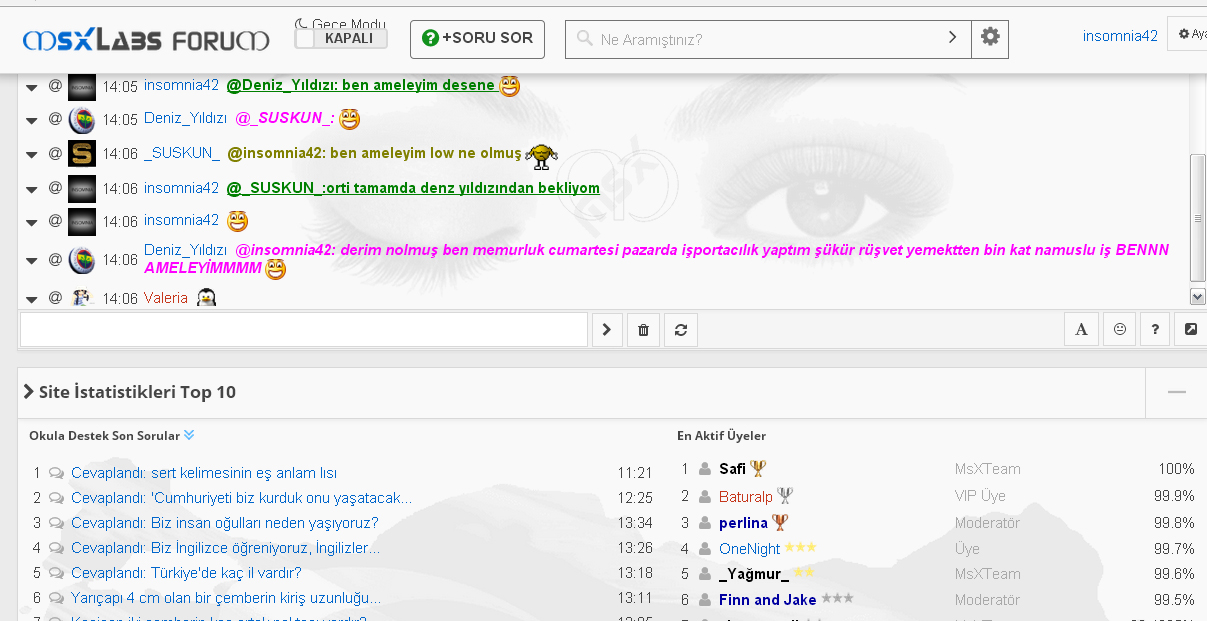Expand the dropdown arrow beside Valeria's message
The width and height of the screenshot is (1207, 621).
pos(31,298)
